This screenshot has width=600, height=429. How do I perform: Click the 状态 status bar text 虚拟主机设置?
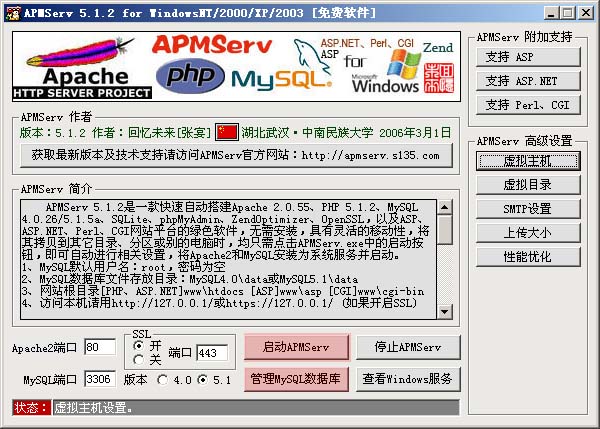point(93,408)
